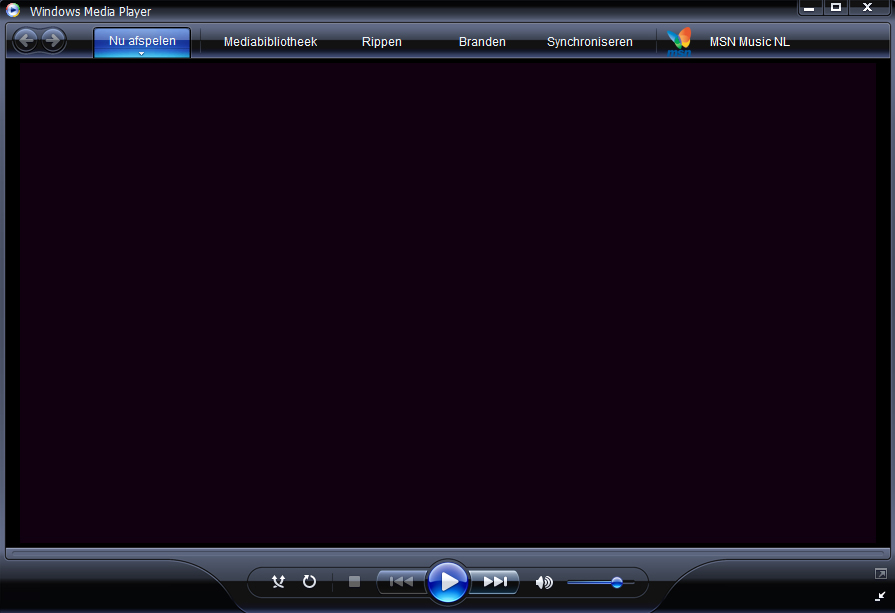
Task: Expand the arrow below Nu afspelen
Action: [142, 54]
